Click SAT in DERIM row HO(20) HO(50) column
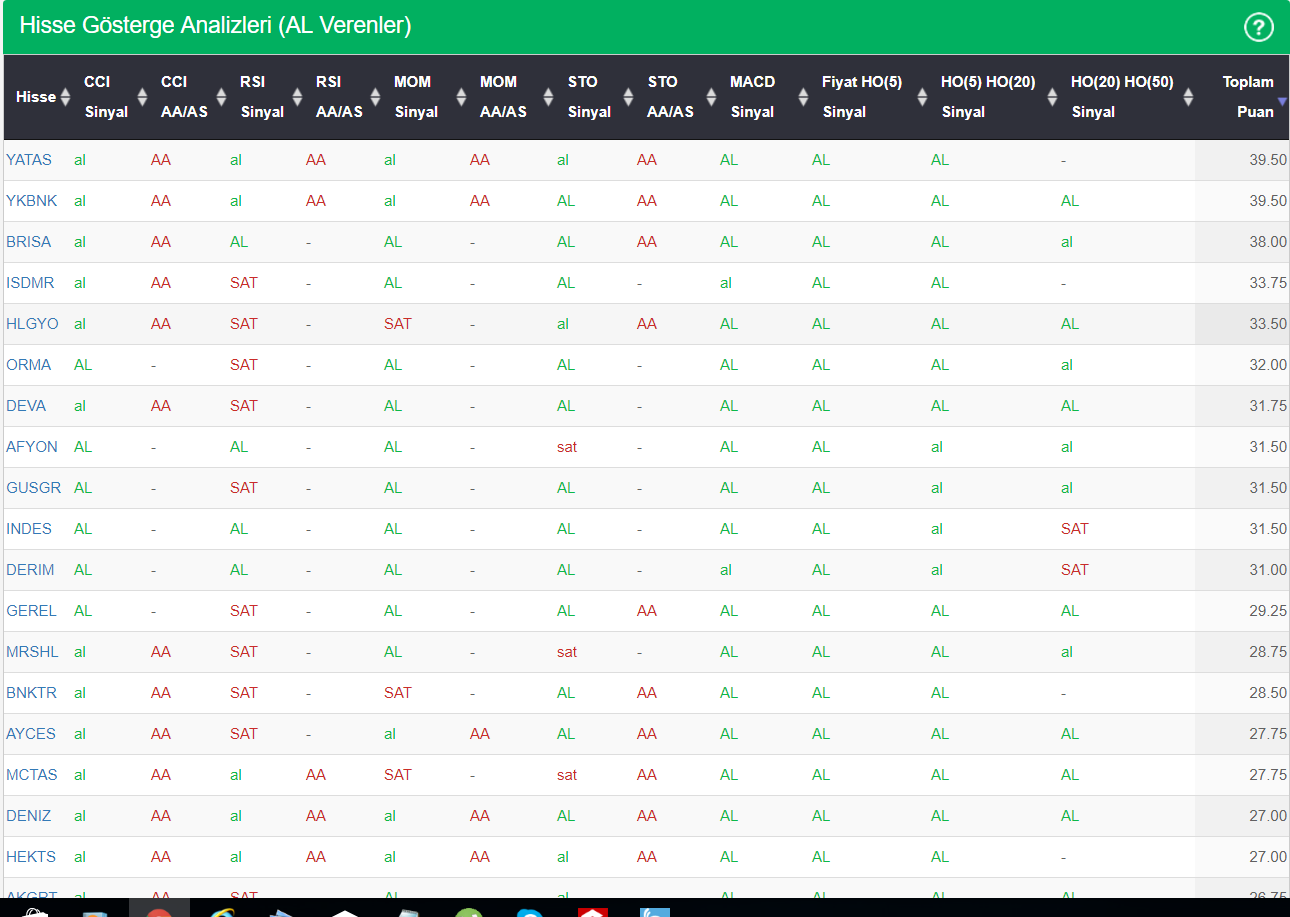 point(1075,570)
